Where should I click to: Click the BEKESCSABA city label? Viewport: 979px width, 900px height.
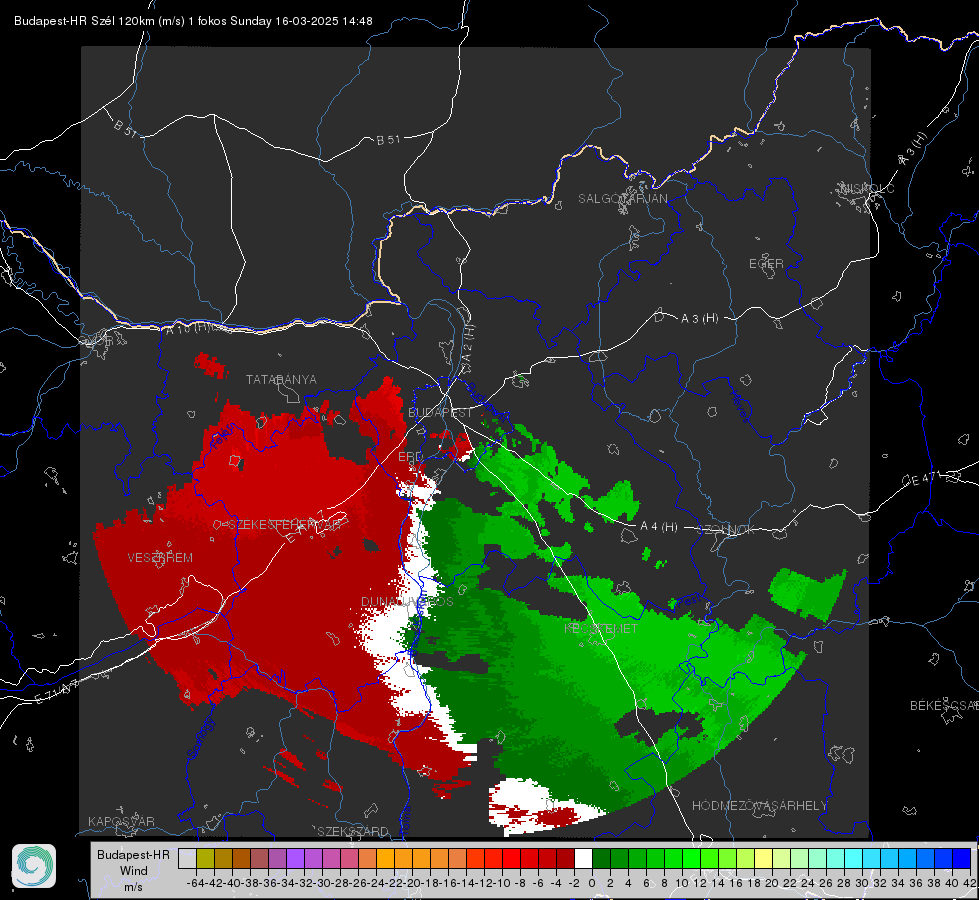coord(944,705)
